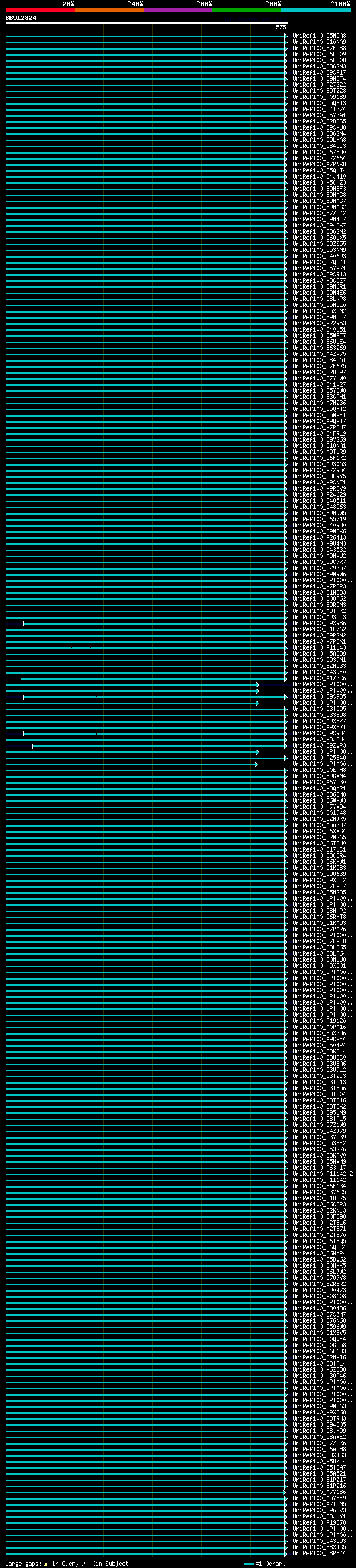
Task: Click the UniRef100_D0ETH8 hit label
Action: tap(319, 770)
